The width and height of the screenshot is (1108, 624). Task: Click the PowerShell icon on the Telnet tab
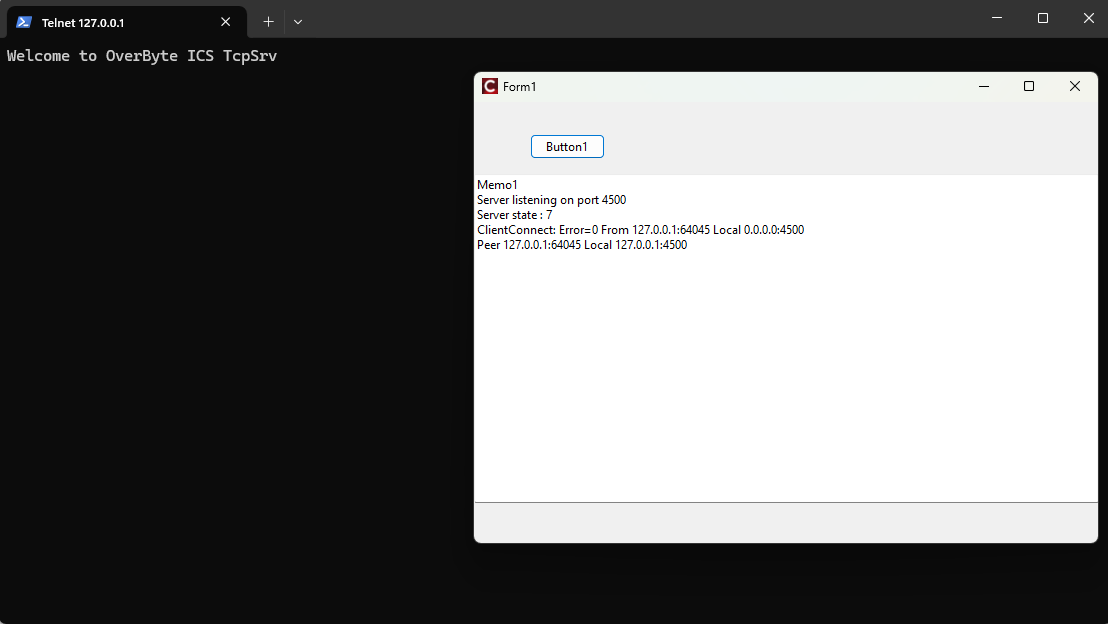(24, 22)
